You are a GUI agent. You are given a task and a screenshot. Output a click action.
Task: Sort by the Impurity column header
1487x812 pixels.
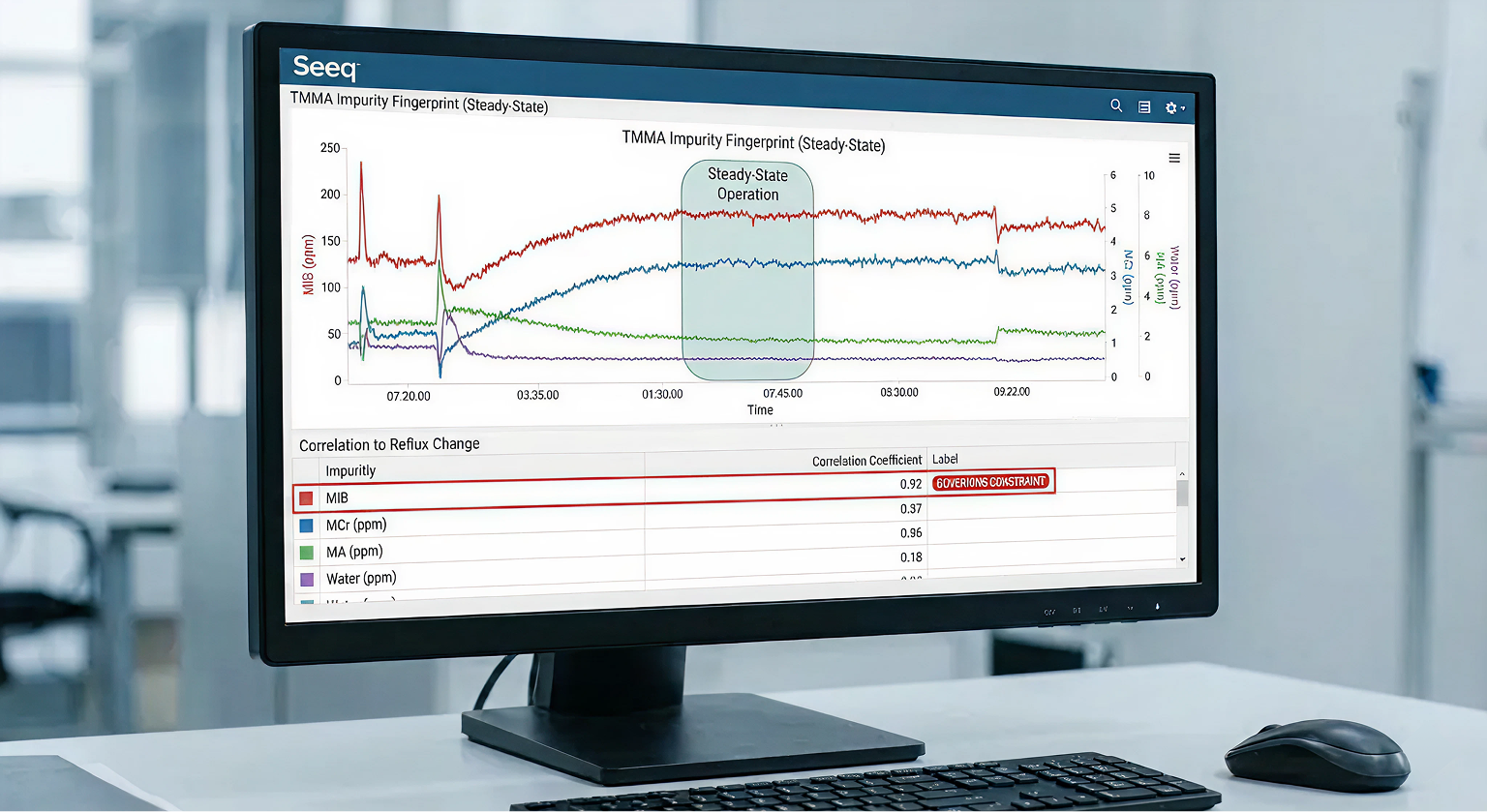tap(350, 470)
